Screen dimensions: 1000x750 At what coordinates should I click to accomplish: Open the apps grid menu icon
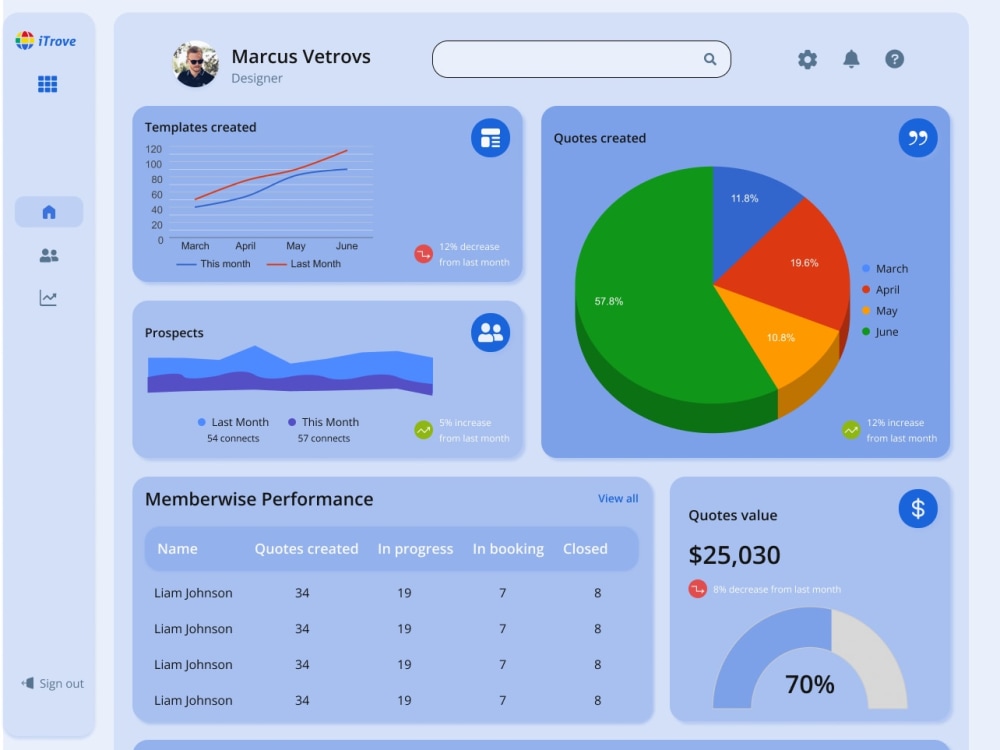tap(47, 84)
